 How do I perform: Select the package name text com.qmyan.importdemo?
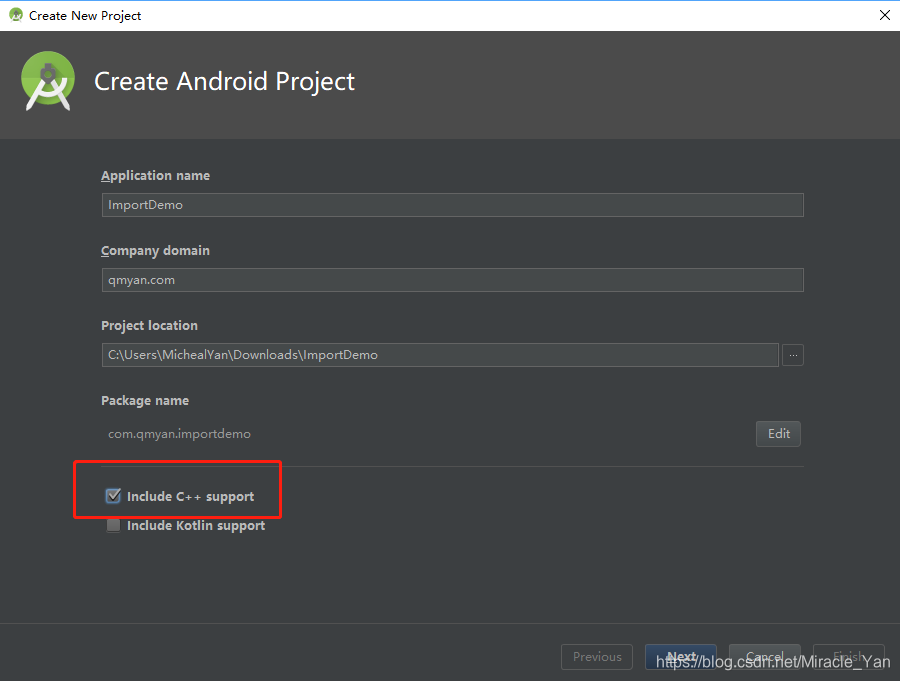(179, 434)
